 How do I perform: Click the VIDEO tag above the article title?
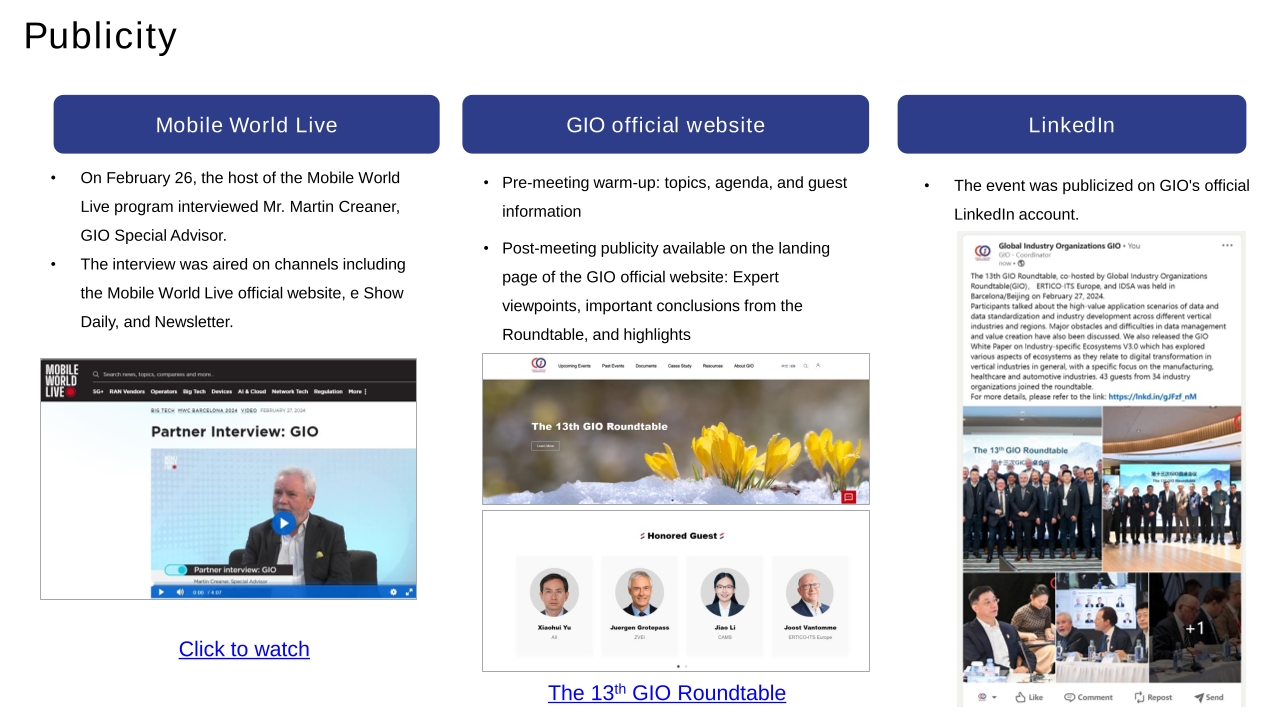[248, 411]
